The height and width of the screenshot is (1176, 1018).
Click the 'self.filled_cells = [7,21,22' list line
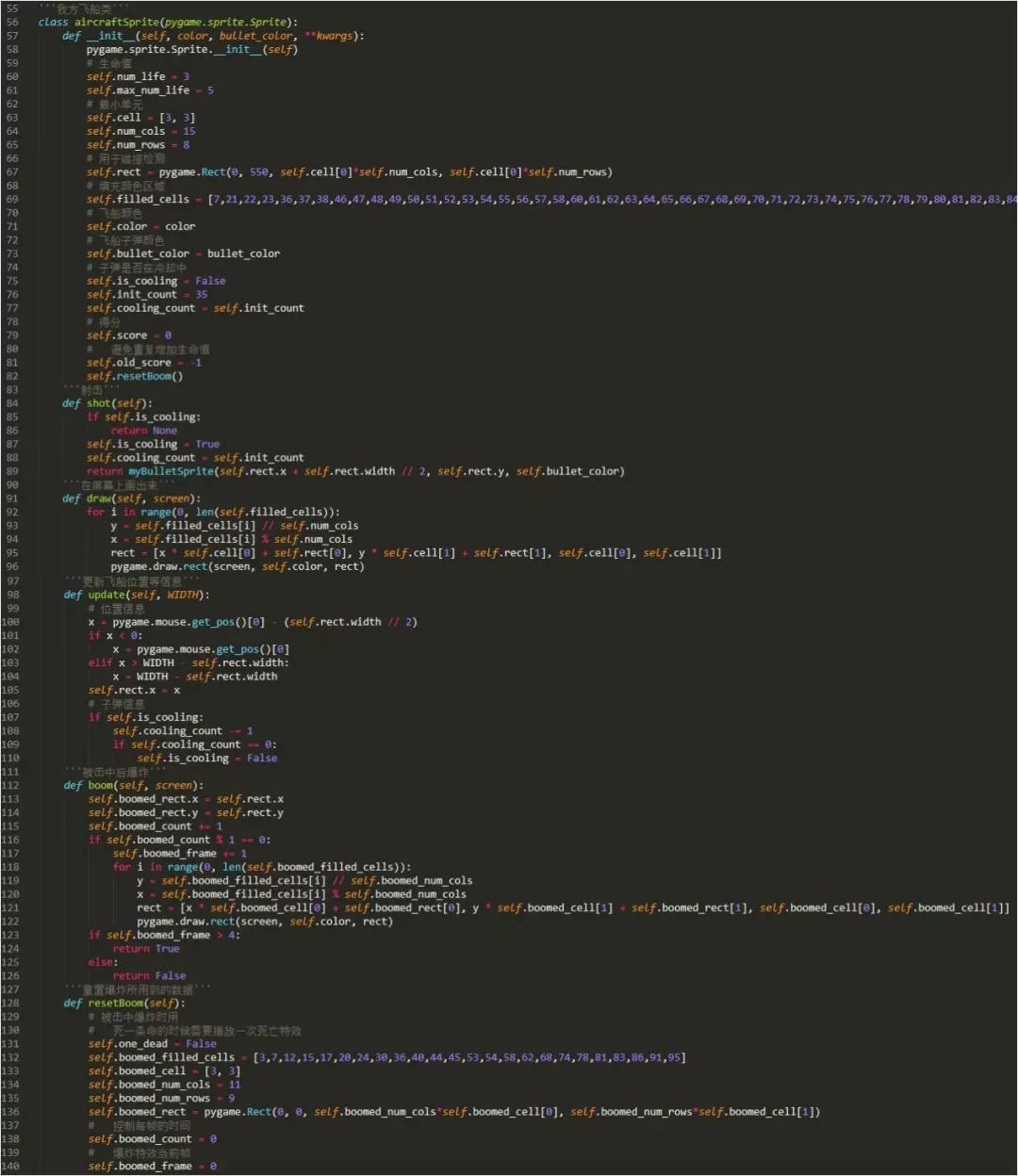552,200
